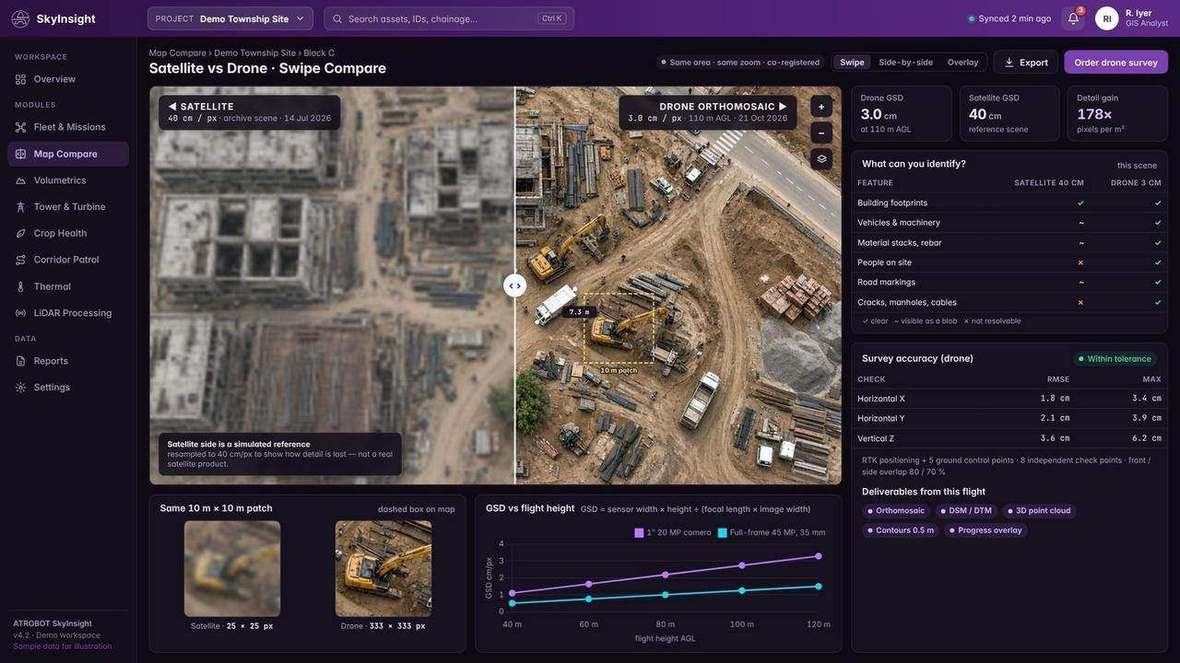Click the Horizontal X accuracy row
This screenshot has width=1180, height=663.
[x=1009, y=399]
